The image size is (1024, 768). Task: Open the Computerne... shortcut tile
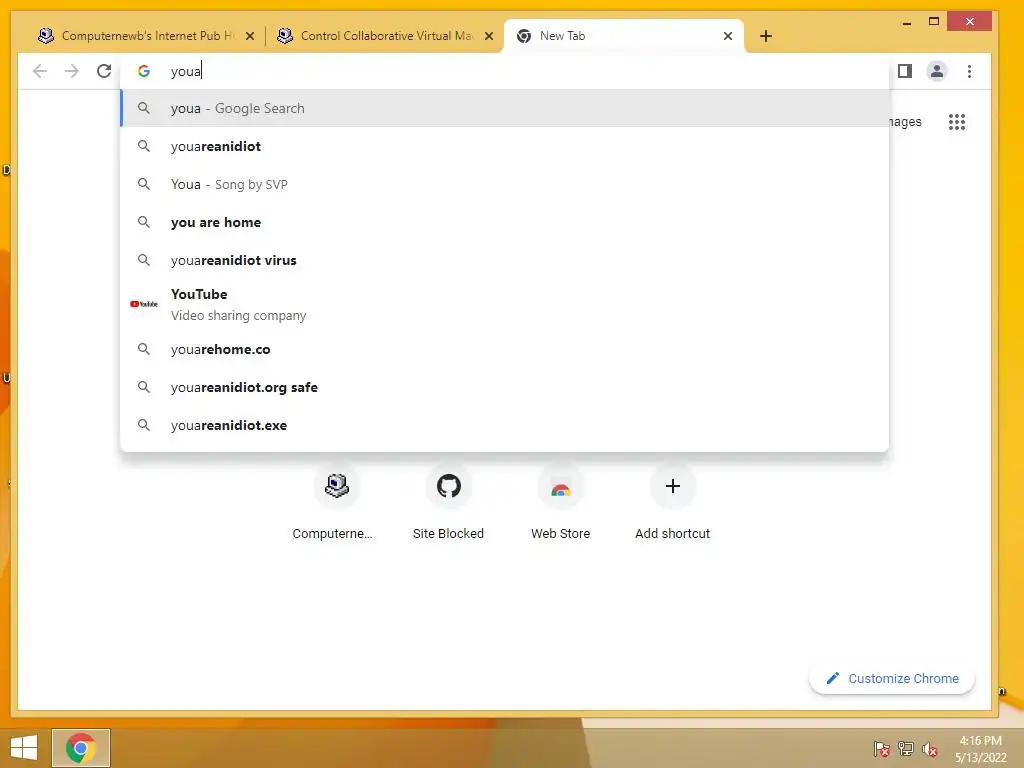pyautogui.click(x=336, y=502)
